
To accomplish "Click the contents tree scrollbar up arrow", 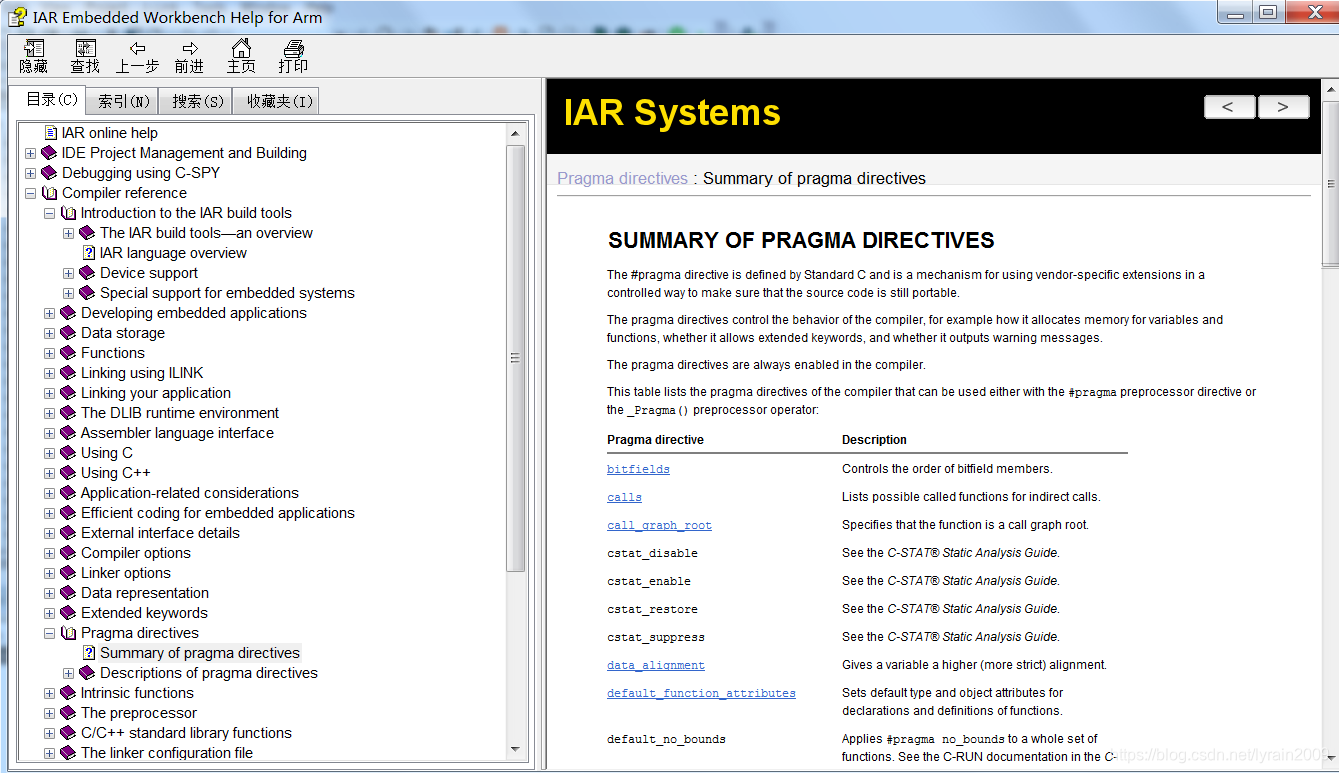I will click(x=516, y=133).
